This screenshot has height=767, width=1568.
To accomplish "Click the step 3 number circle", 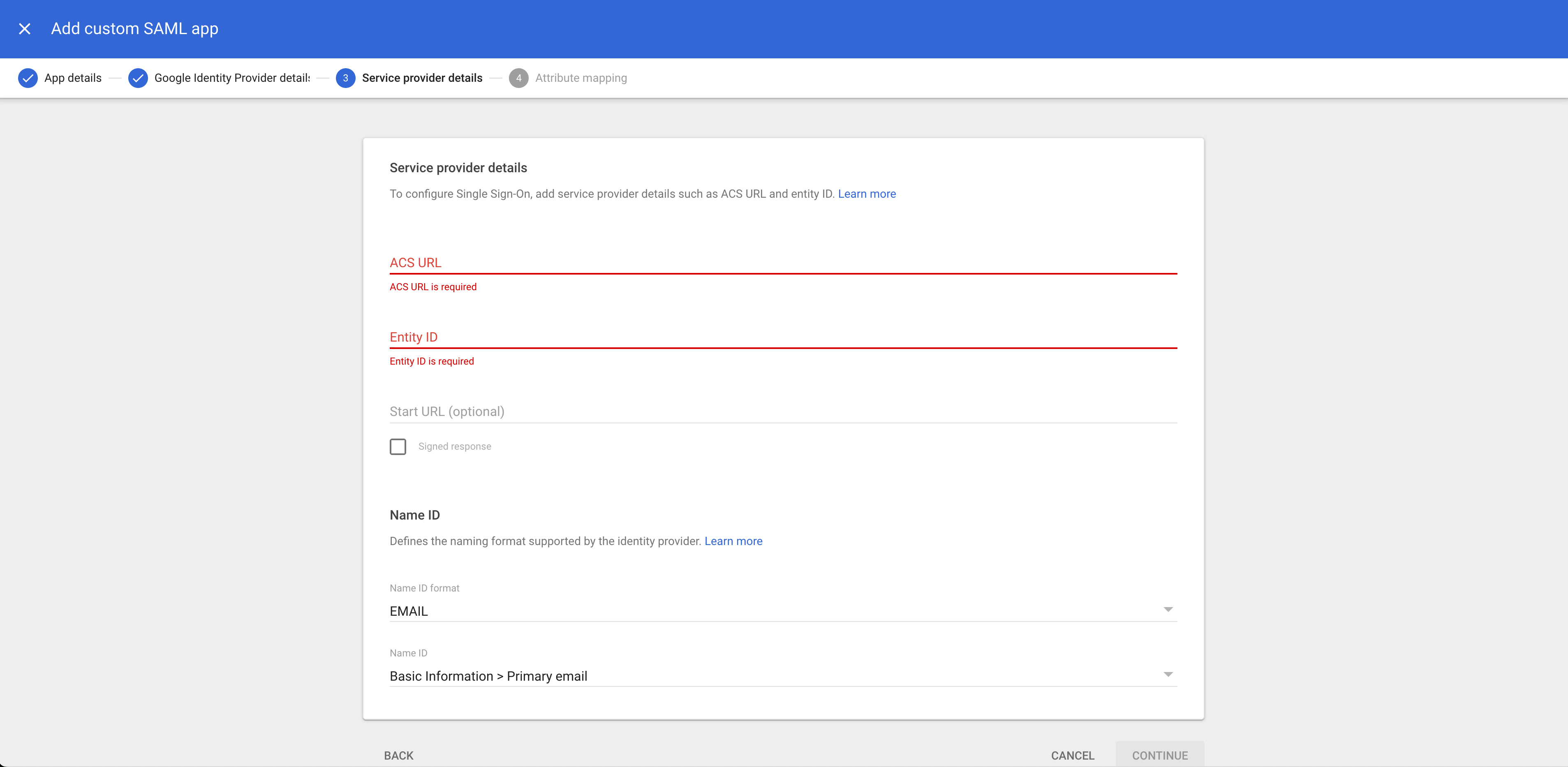I will tap(345, 78).
